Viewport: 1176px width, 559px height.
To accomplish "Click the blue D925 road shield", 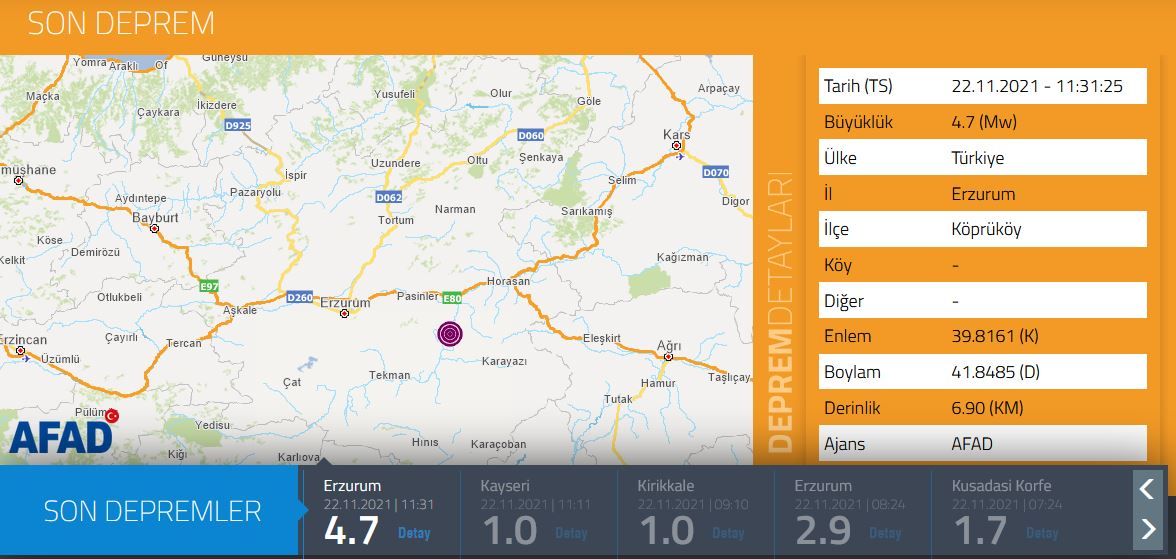I will 238,125.
